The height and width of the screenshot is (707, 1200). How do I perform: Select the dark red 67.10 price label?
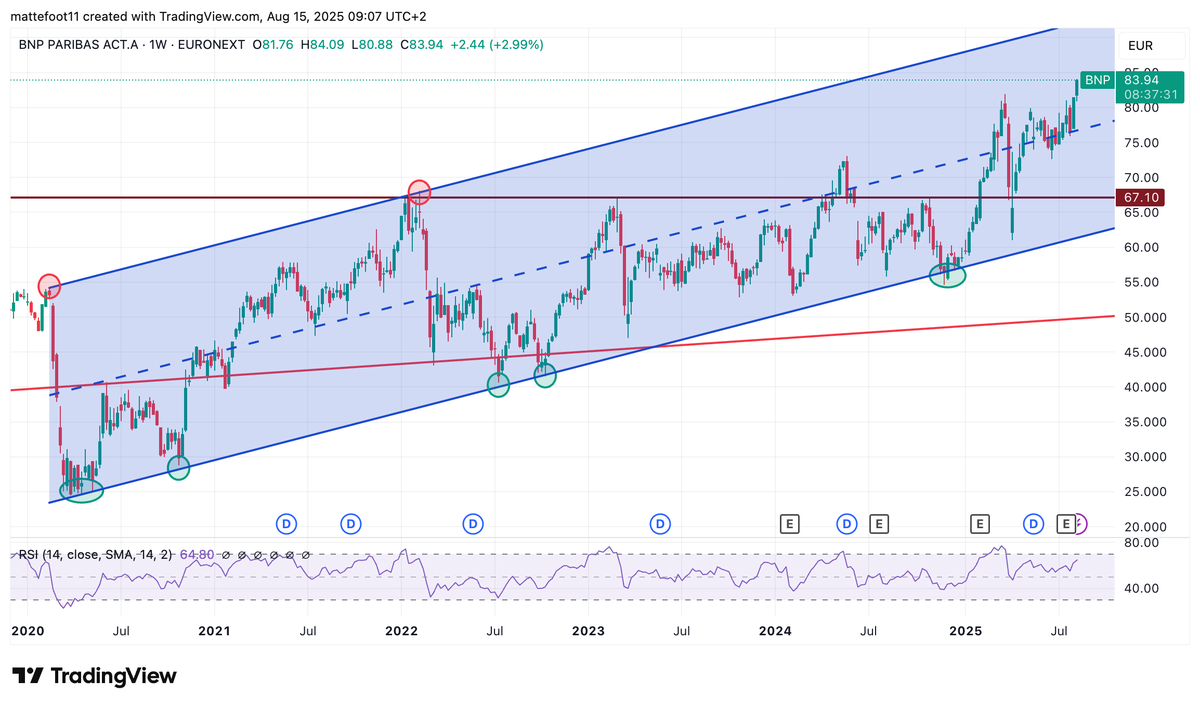point(1141,198)
